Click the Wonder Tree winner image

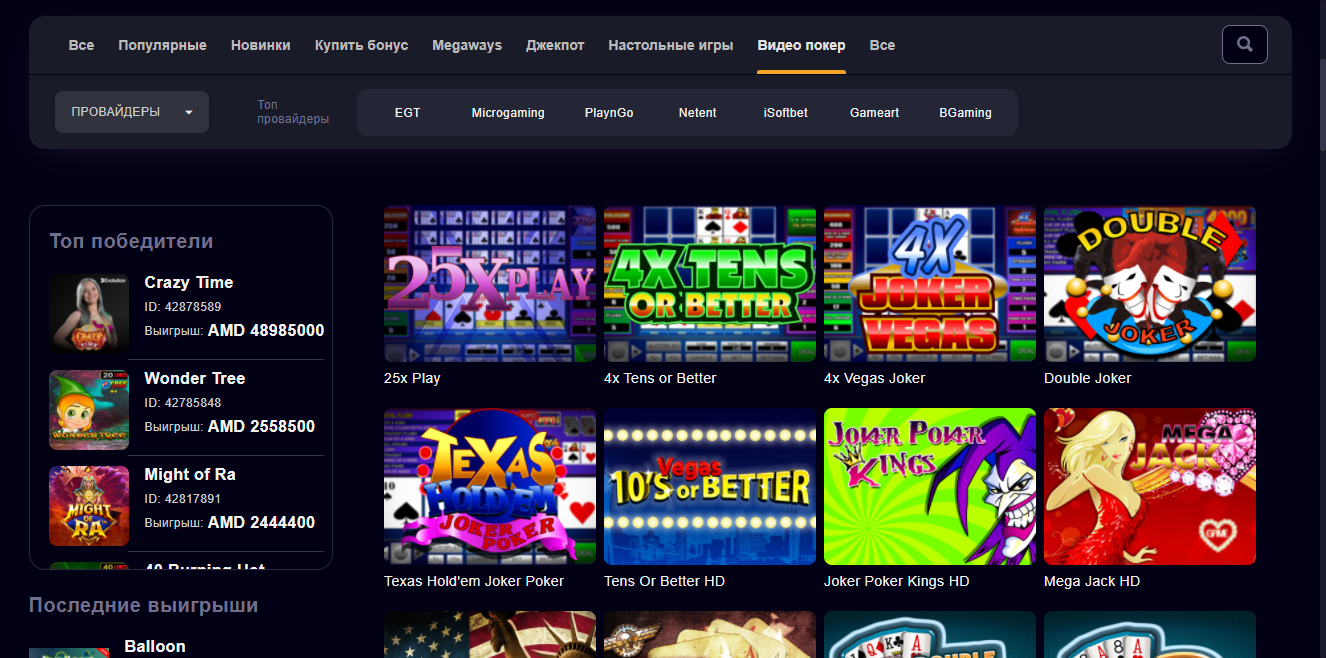(89, 409)
